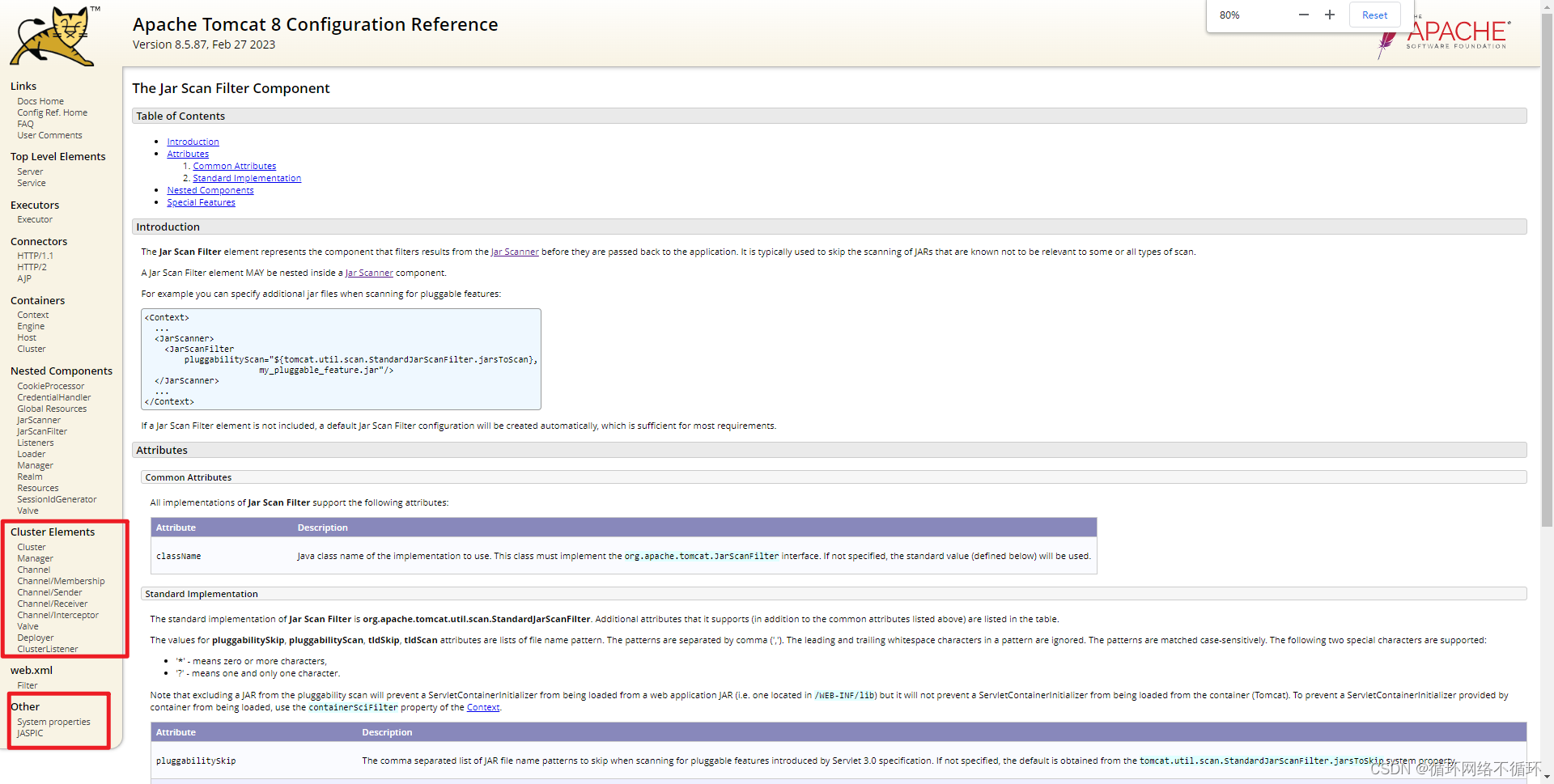This screenshot has height=784, width=1554.
Task: Click the Tomcat cat logo
Action: [x=53, y=36]
